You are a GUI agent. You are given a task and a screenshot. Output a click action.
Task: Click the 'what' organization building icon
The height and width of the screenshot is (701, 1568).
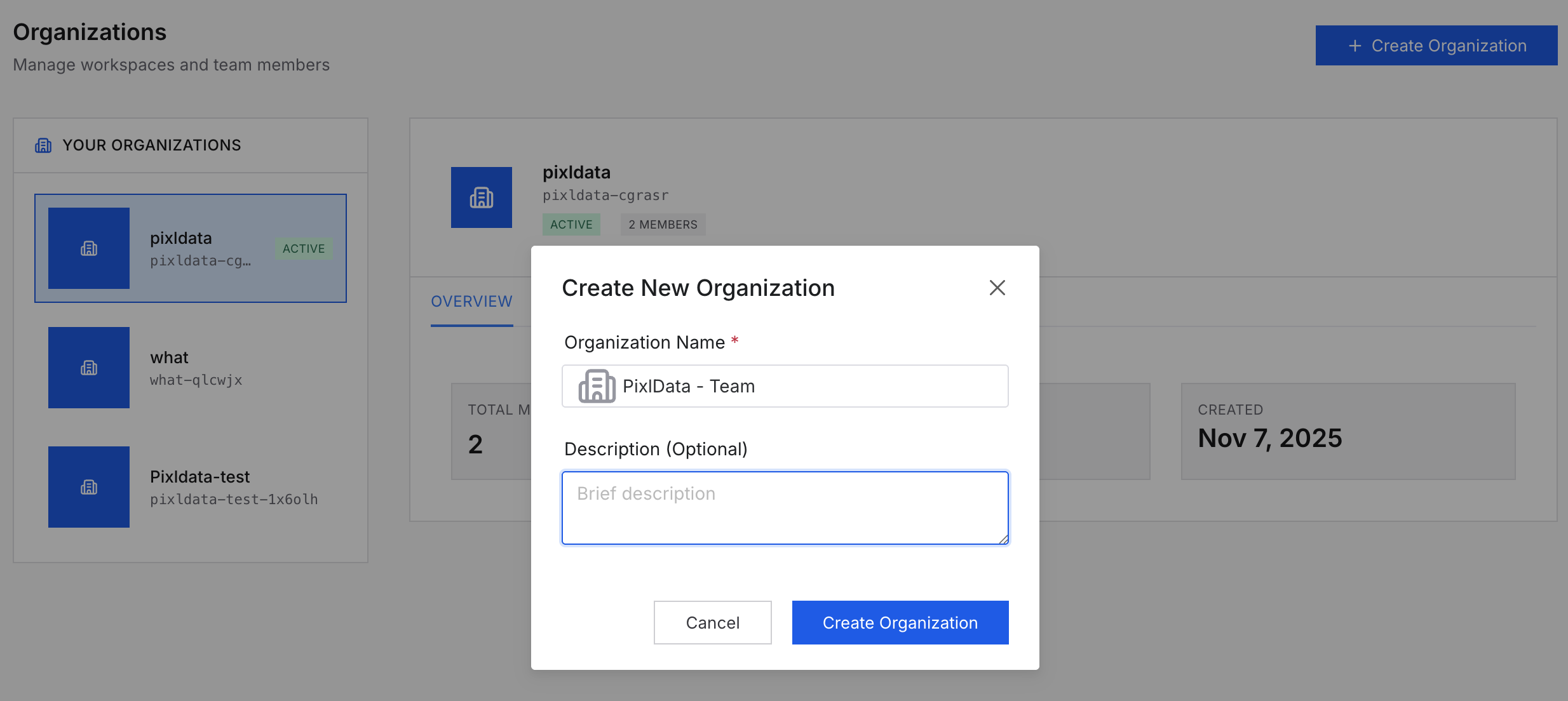point(89,368)
